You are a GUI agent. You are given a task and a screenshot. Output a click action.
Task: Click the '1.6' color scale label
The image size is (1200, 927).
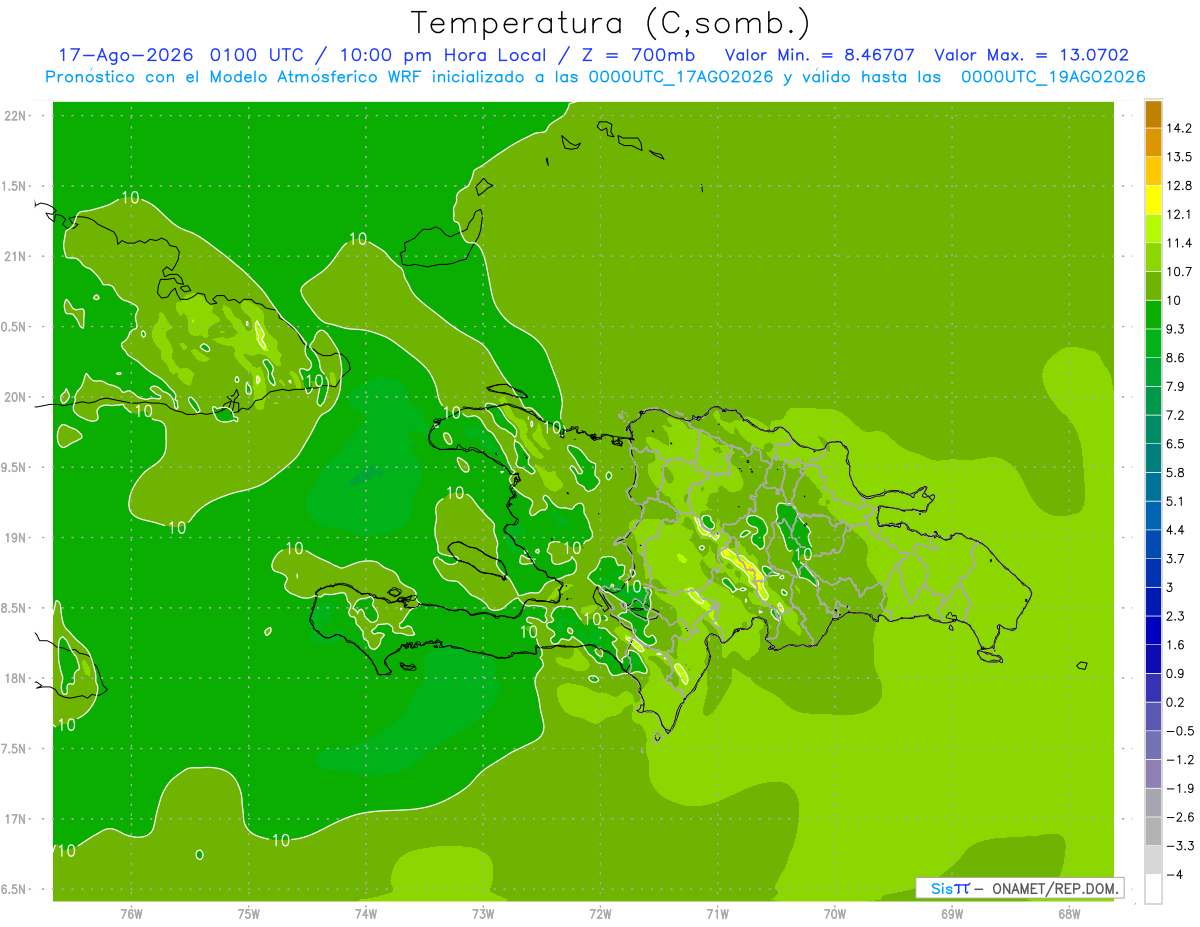click(x=1175, y=645)
